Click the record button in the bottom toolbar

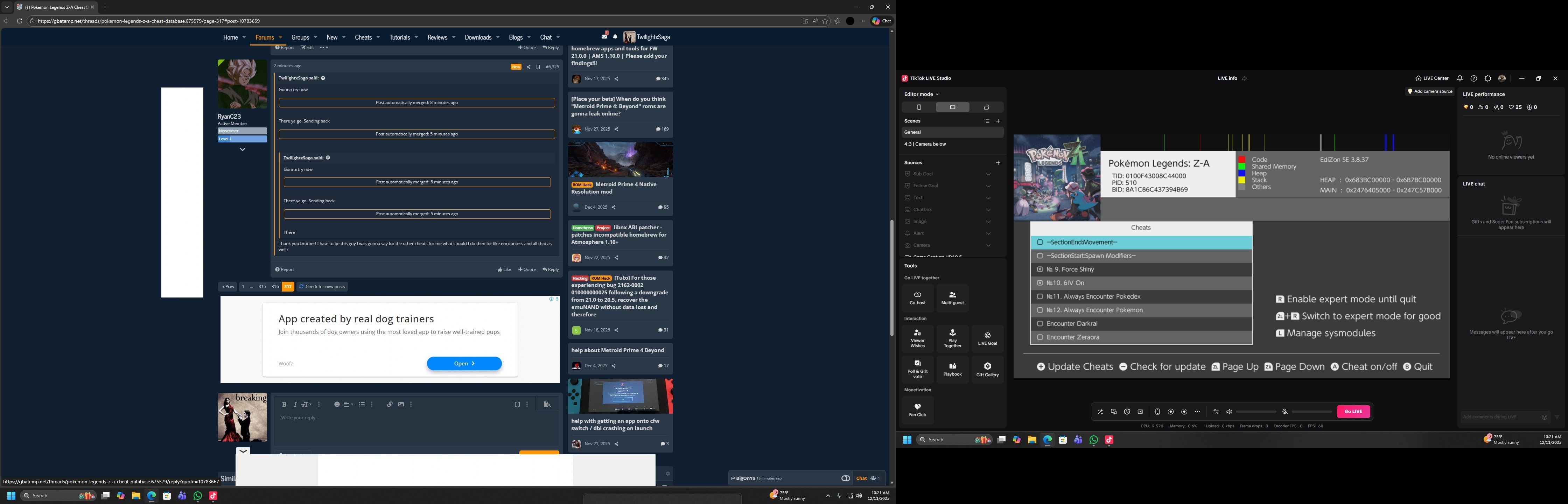(1170, 412)
